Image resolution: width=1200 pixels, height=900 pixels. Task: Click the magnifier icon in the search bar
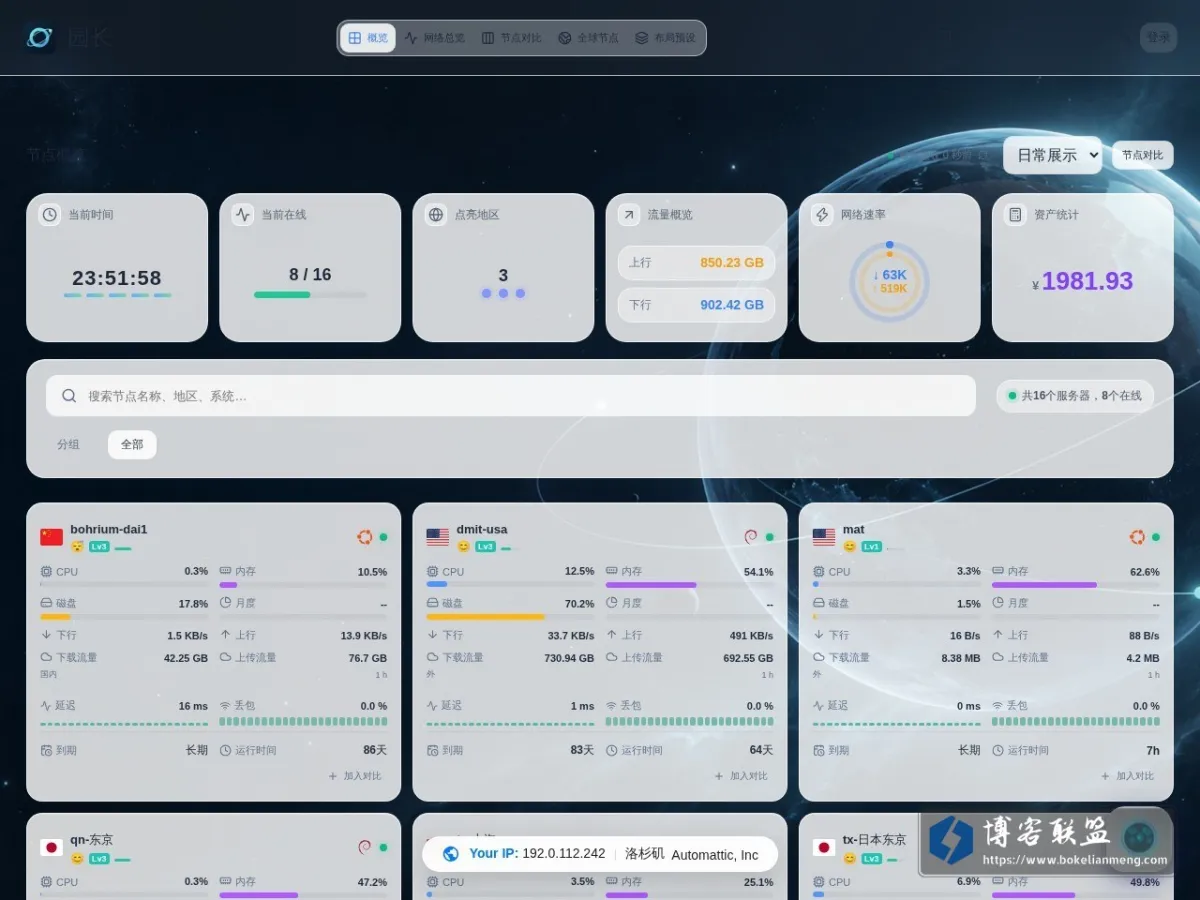coord(69,396)
